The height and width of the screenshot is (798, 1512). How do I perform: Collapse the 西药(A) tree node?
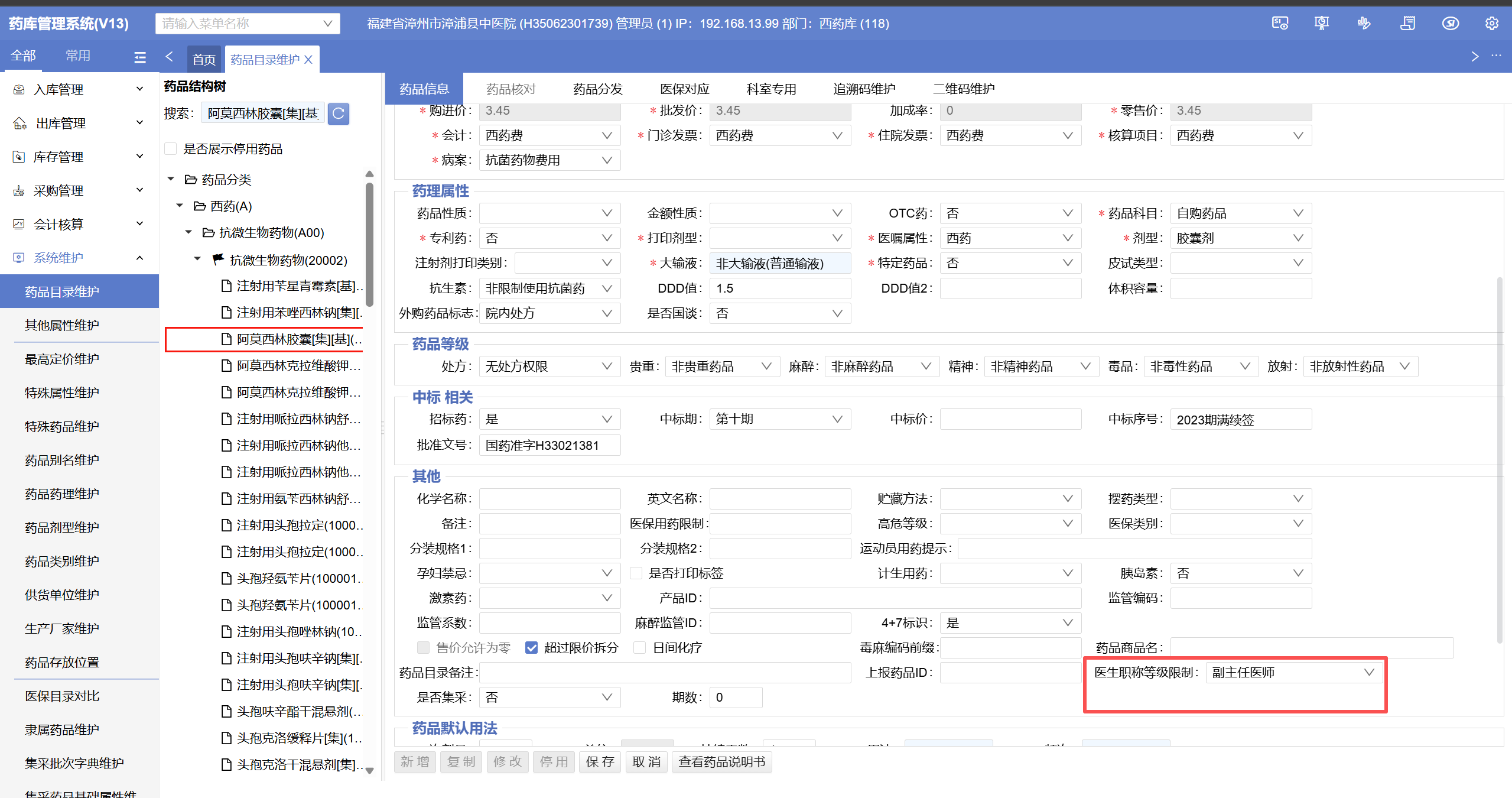pyautogui.click(x=180, y=206)
